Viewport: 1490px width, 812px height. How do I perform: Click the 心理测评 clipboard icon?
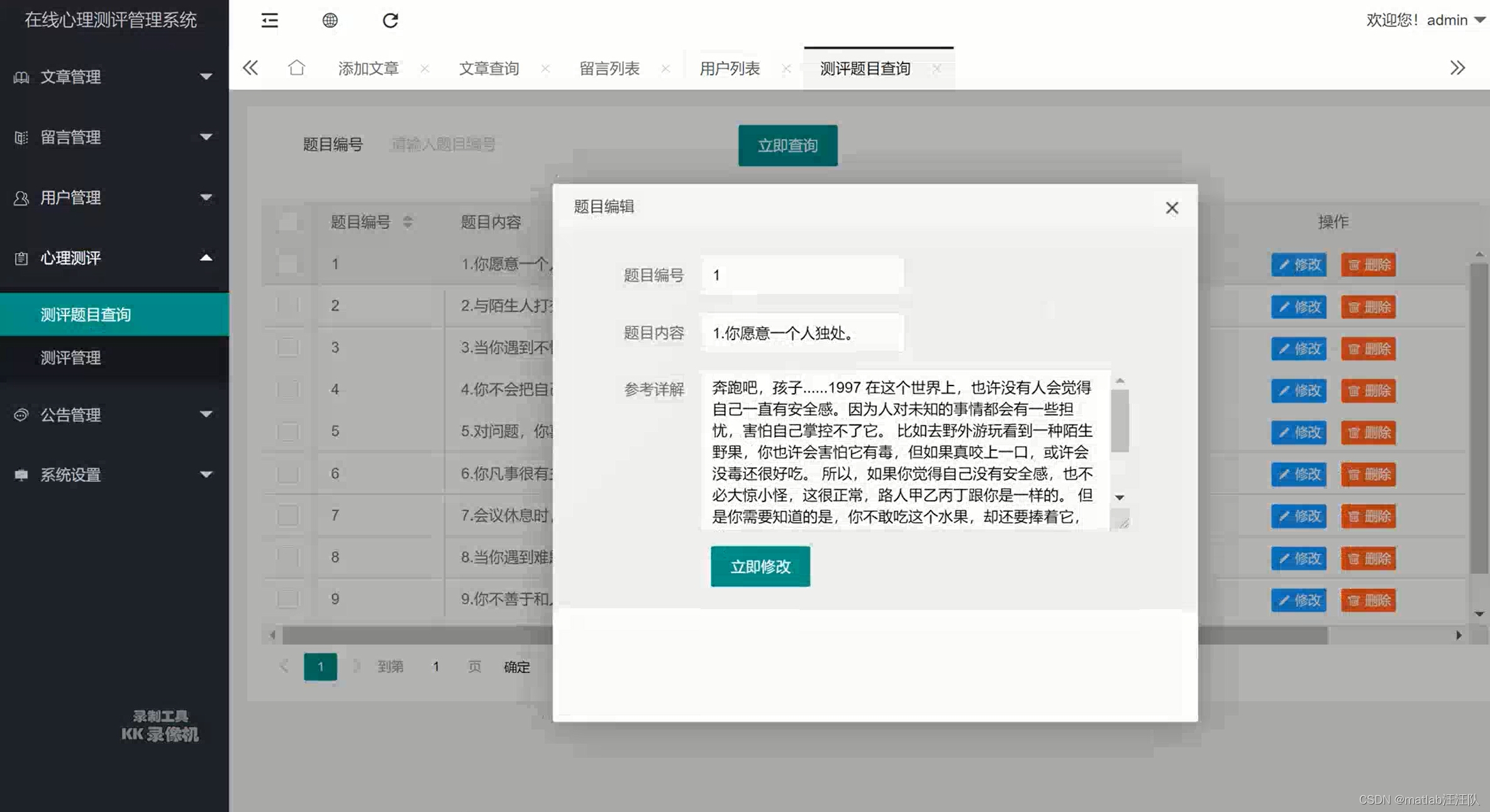point(21,258)
